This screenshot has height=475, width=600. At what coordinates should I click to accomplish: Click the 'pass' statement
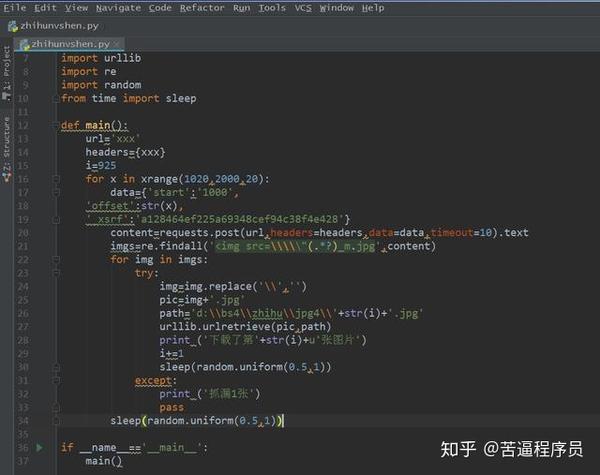point(171,407)
